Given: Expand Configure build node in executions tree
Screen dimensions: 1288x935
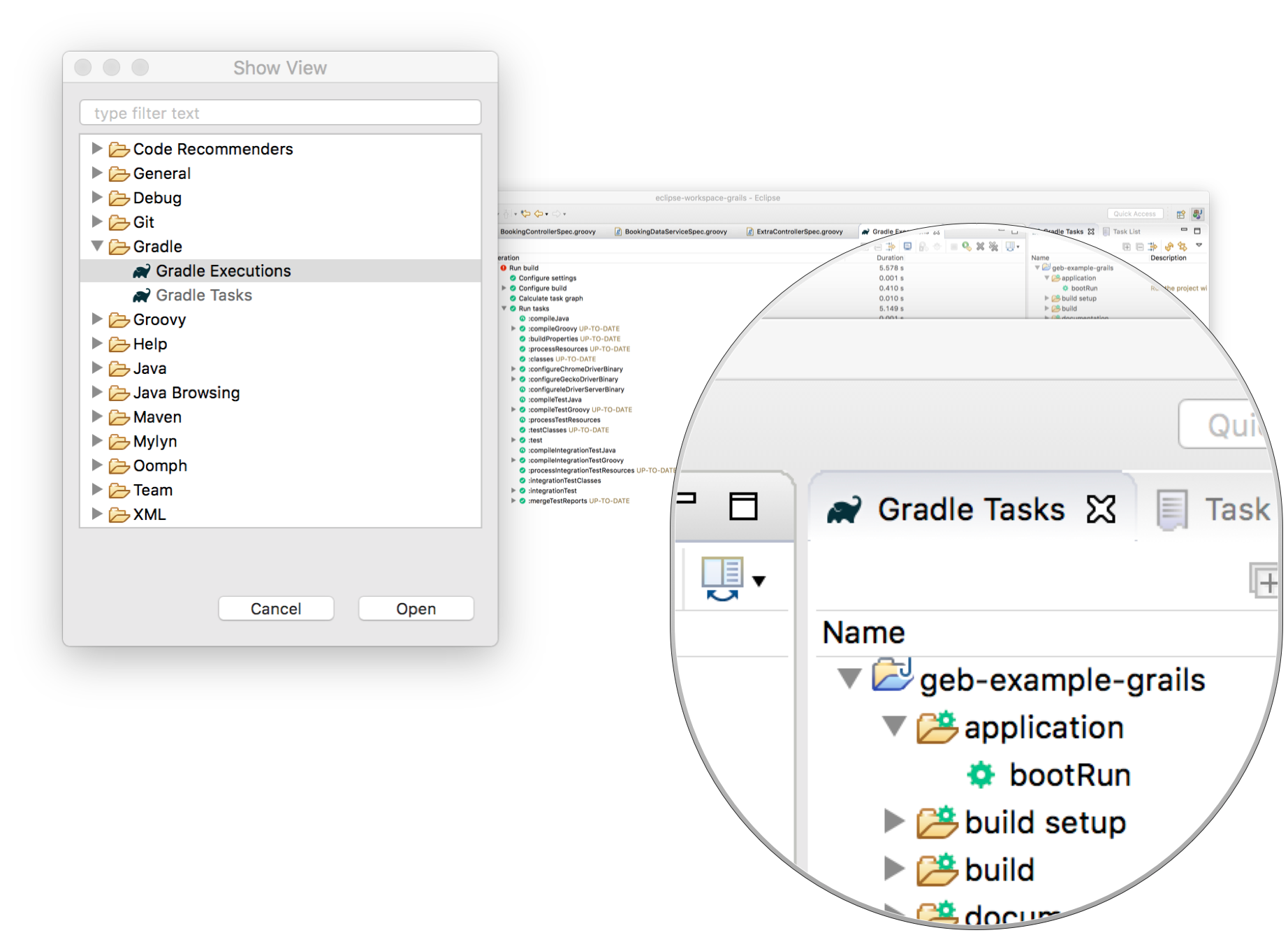Looking at the screenshot, I should tap(504, 288).
